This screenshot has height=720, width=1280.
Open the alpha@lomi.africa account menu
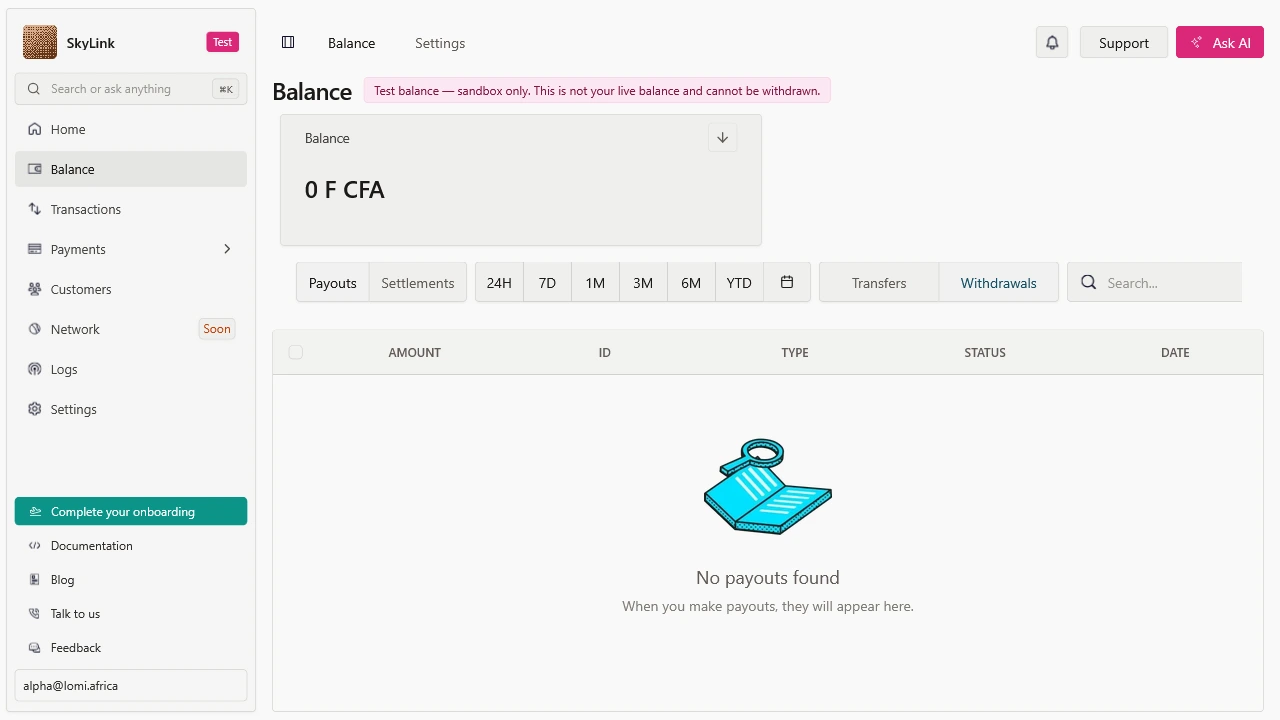point(131,686)
